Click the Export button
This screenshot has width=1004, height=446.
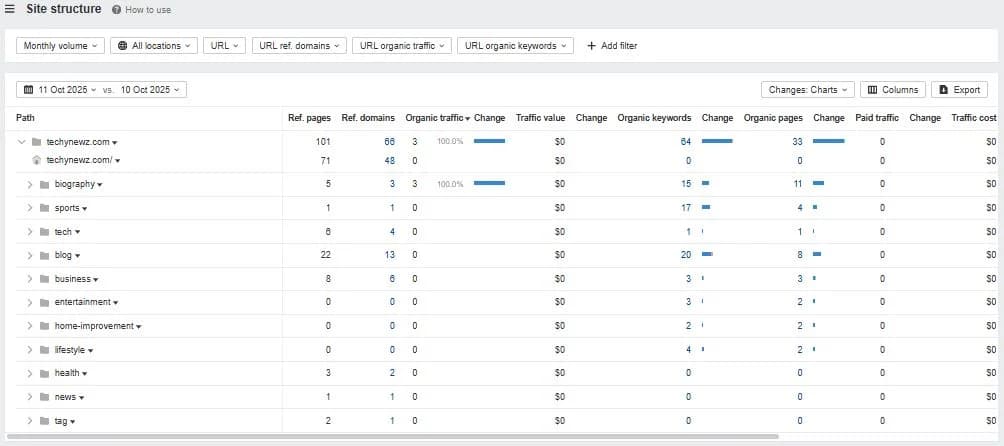coord(959,90)
